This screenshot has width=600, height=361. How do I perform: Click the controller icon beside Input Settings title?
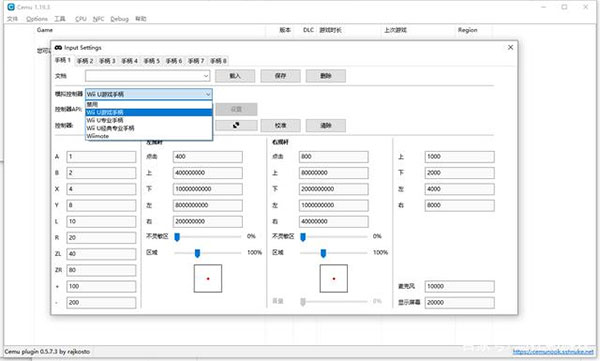58,47
